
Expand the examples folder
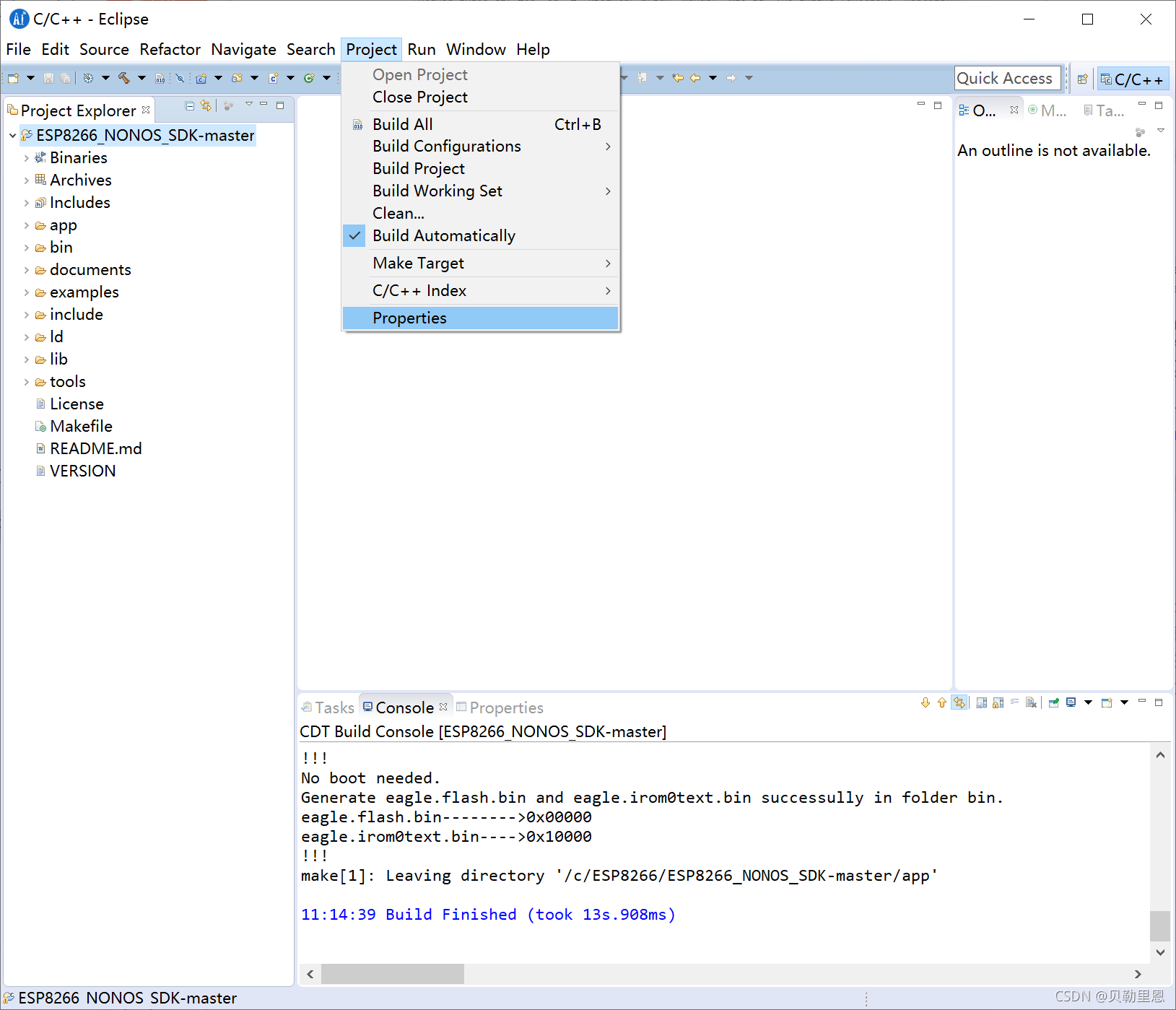point(27,292)
